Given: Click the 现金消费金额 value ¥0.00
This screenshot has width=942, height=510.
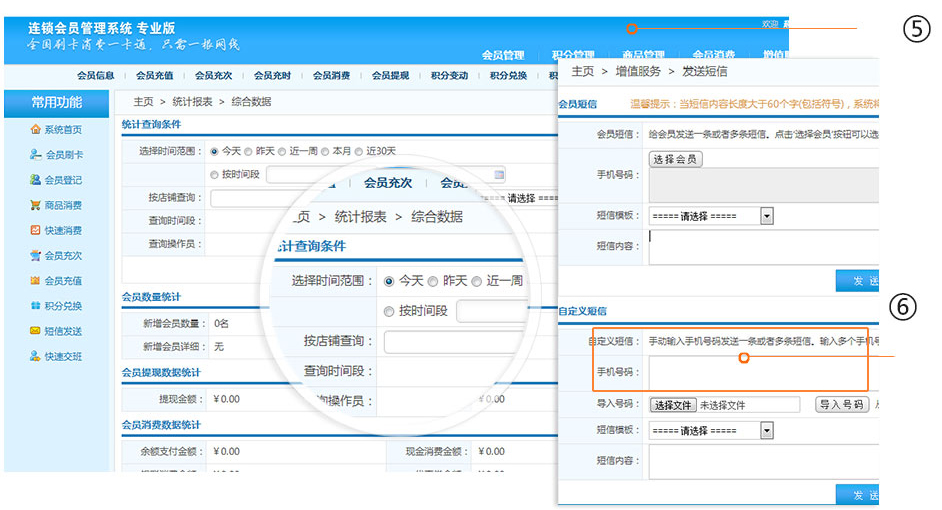Looking at the screenshot, I should (491, 451).
